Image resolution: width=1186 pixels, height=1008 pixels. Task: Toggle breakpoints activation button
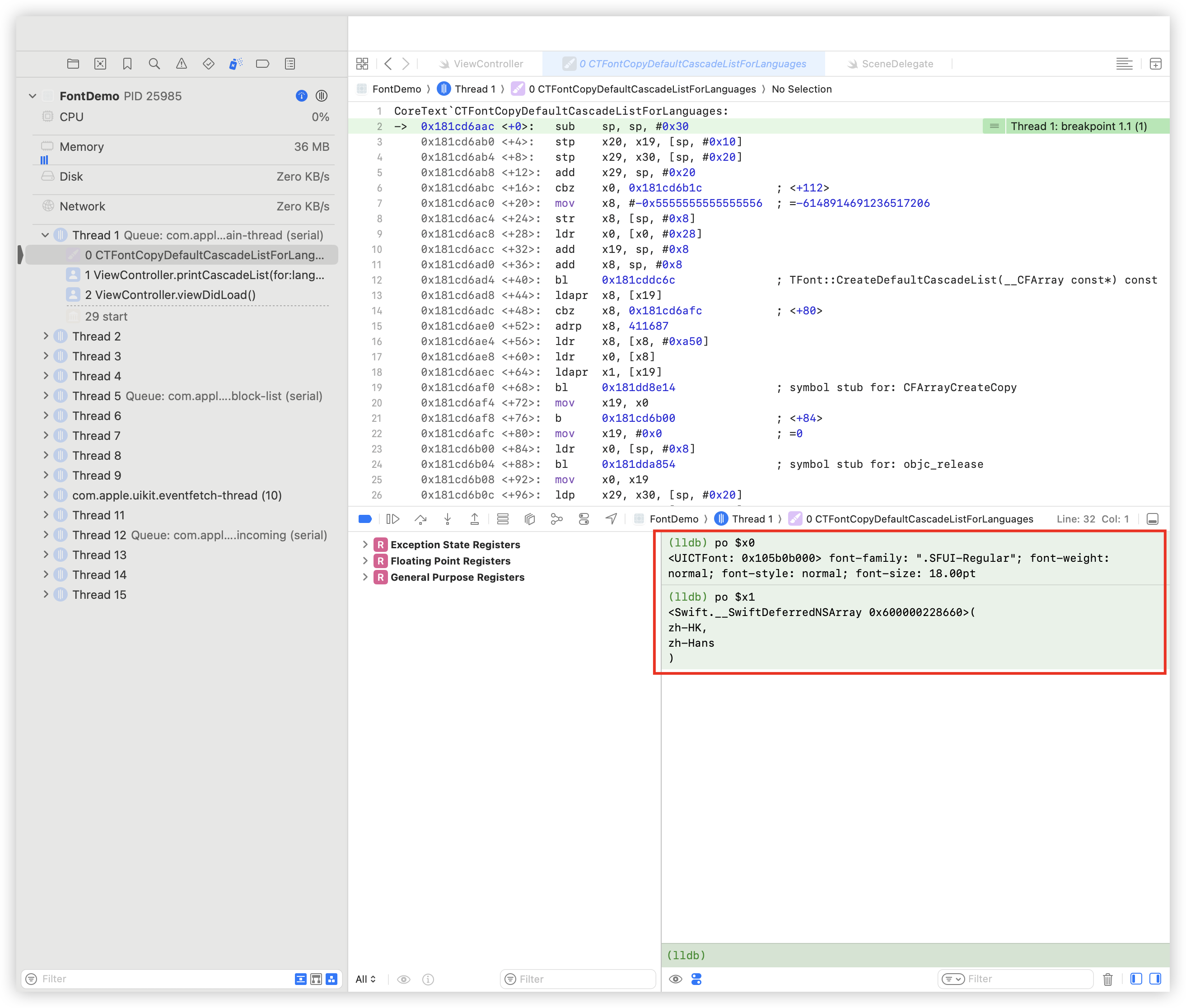point(365,519)
